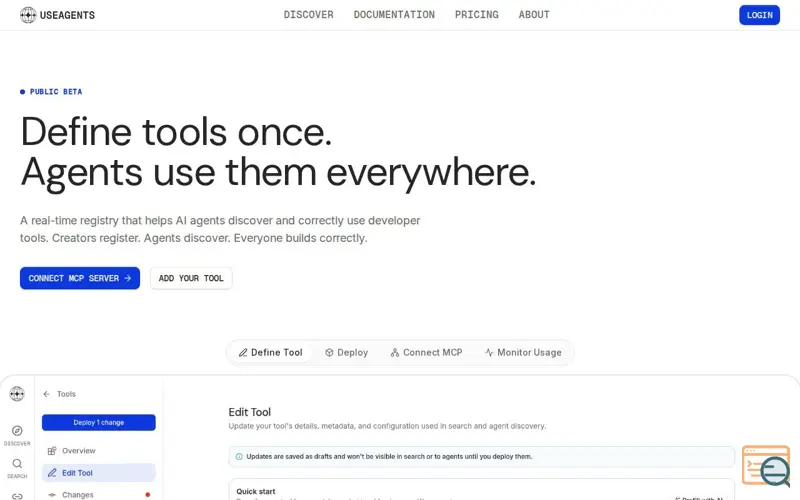The image size is (800, 500).
Task: Click the Edit Tool heading
Action: tap(249, 412)
